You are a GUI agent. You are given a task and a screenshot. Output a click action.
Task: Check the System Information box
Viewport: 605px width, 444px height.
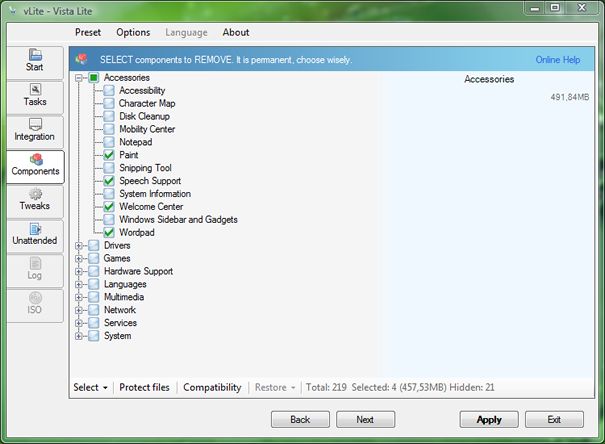pyautogui.click(x=109, y=194)
